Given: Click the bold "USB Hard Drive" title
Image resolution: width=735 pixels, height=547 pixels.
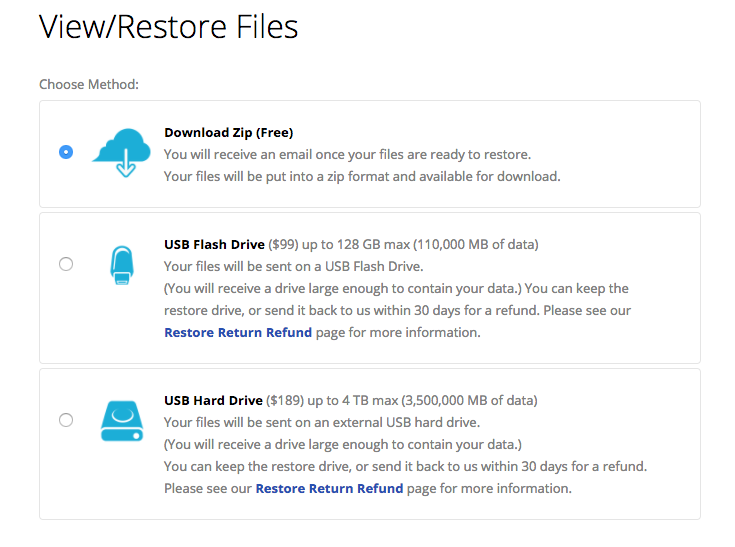Looking at the screenshot, I should point(213,401).
